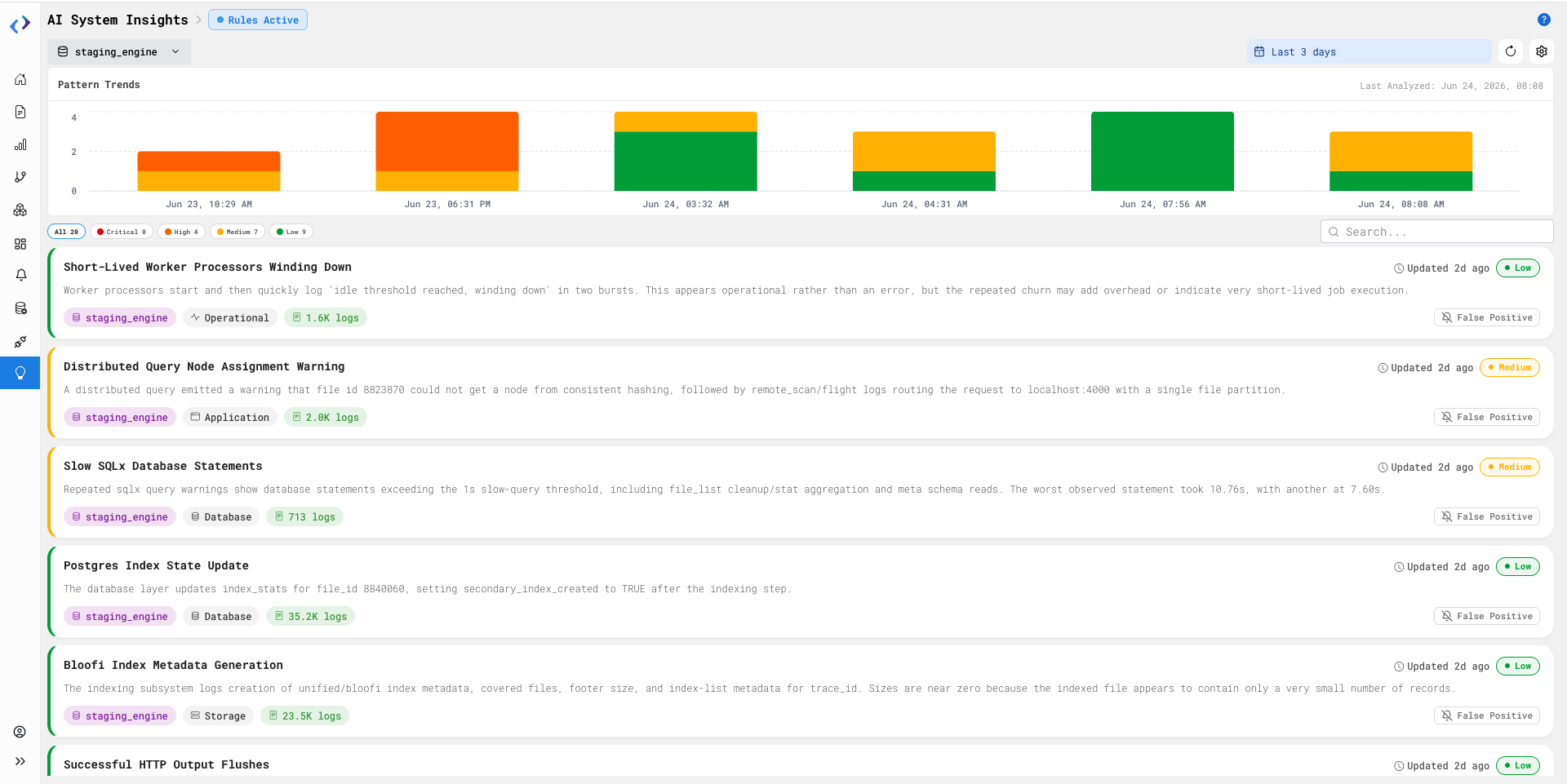Mark Bloofi Index Metadata Generation as False Positive
This screenshot has height=784, width=1567.
1486,715
